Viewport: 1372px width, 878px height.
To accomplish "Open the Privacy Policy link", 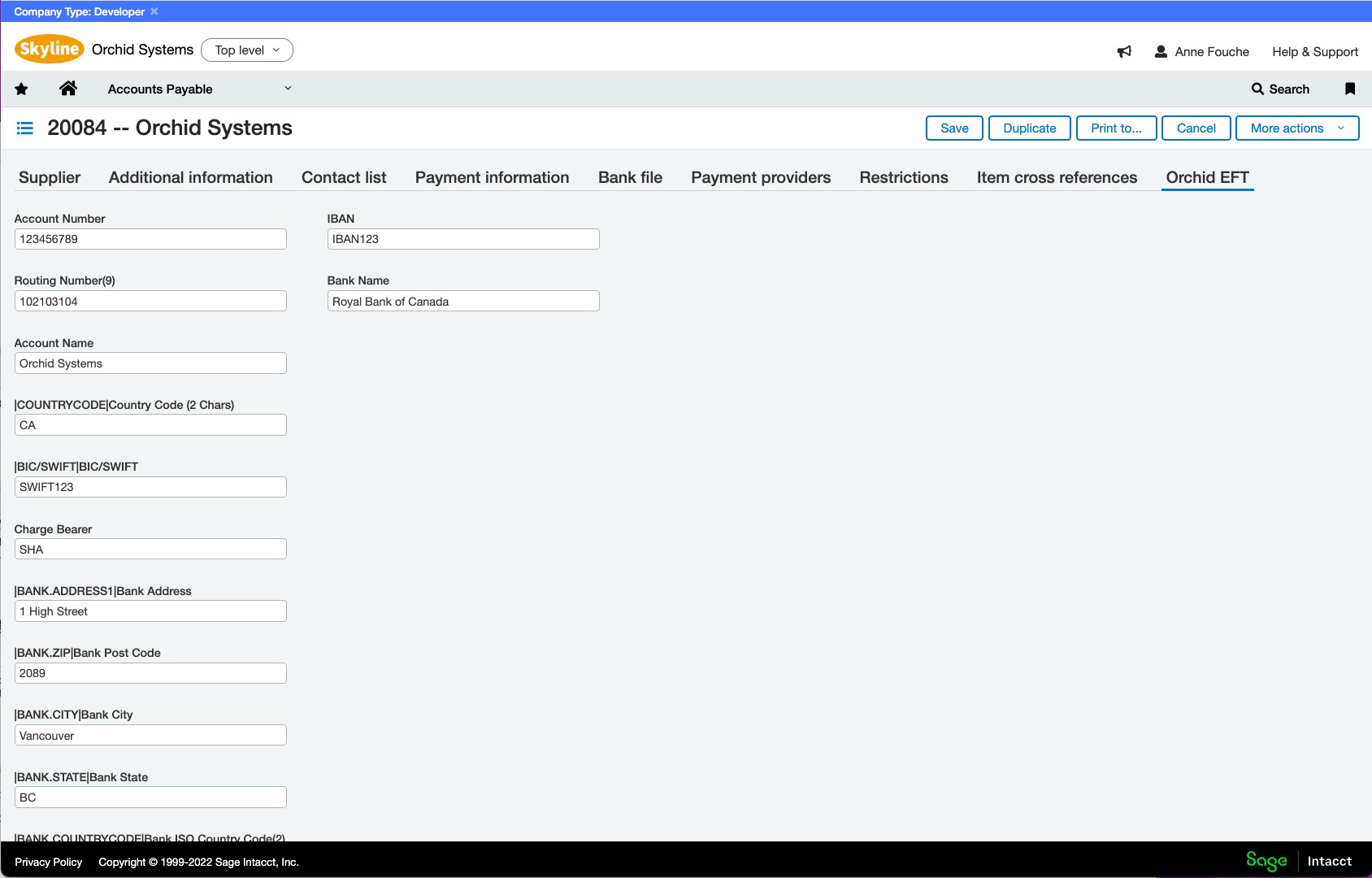I will coord(49,862).
